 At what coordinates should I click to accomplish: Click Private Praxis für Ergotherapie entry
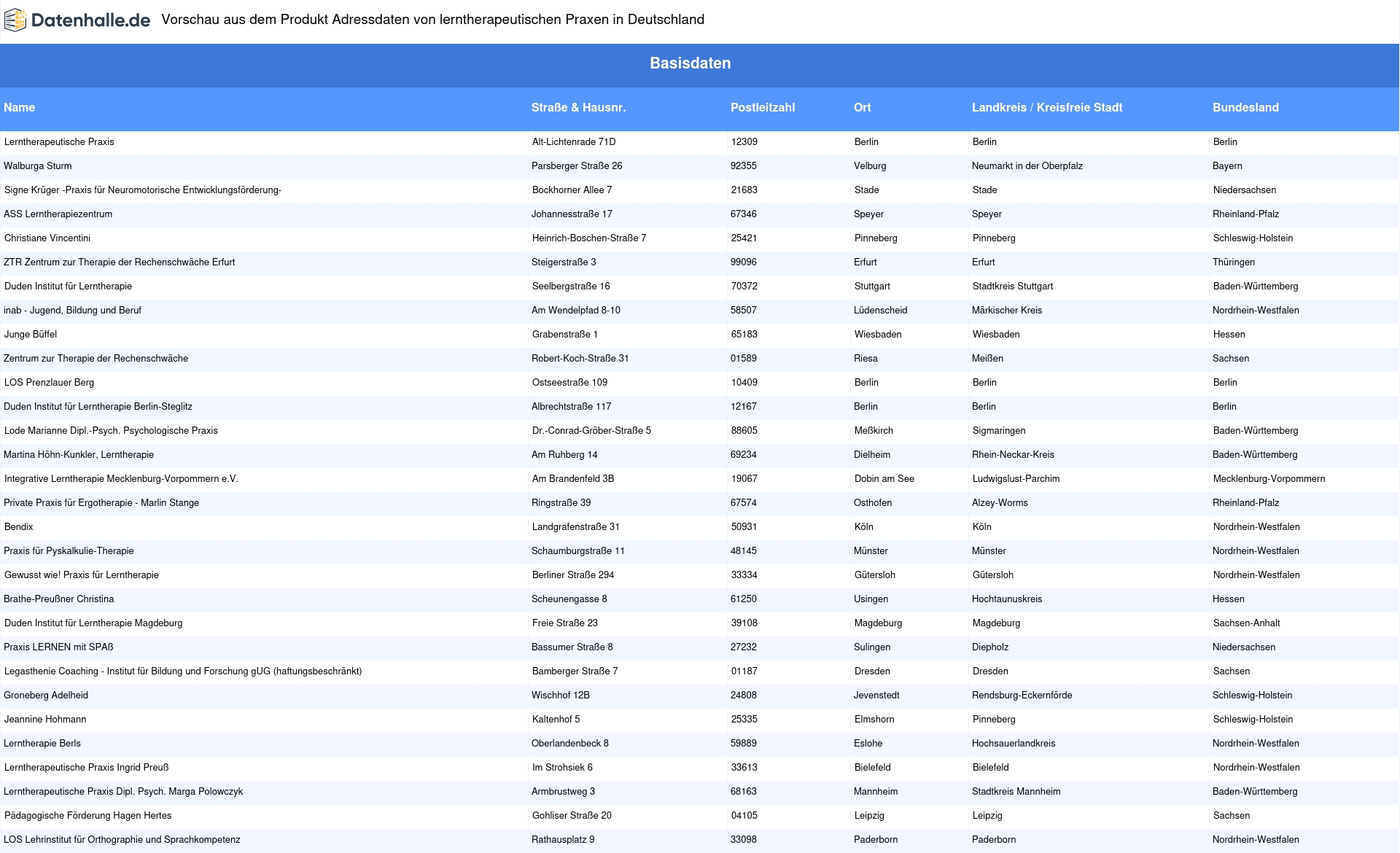click(x=101, y=503)
